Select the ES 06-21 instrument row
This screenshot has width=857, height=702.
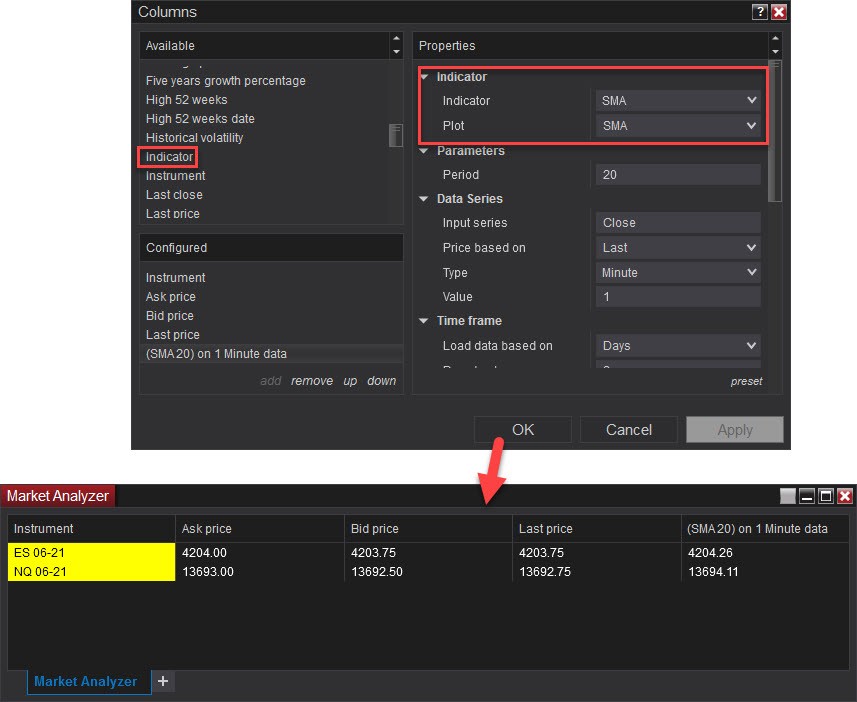coord(91,553)
